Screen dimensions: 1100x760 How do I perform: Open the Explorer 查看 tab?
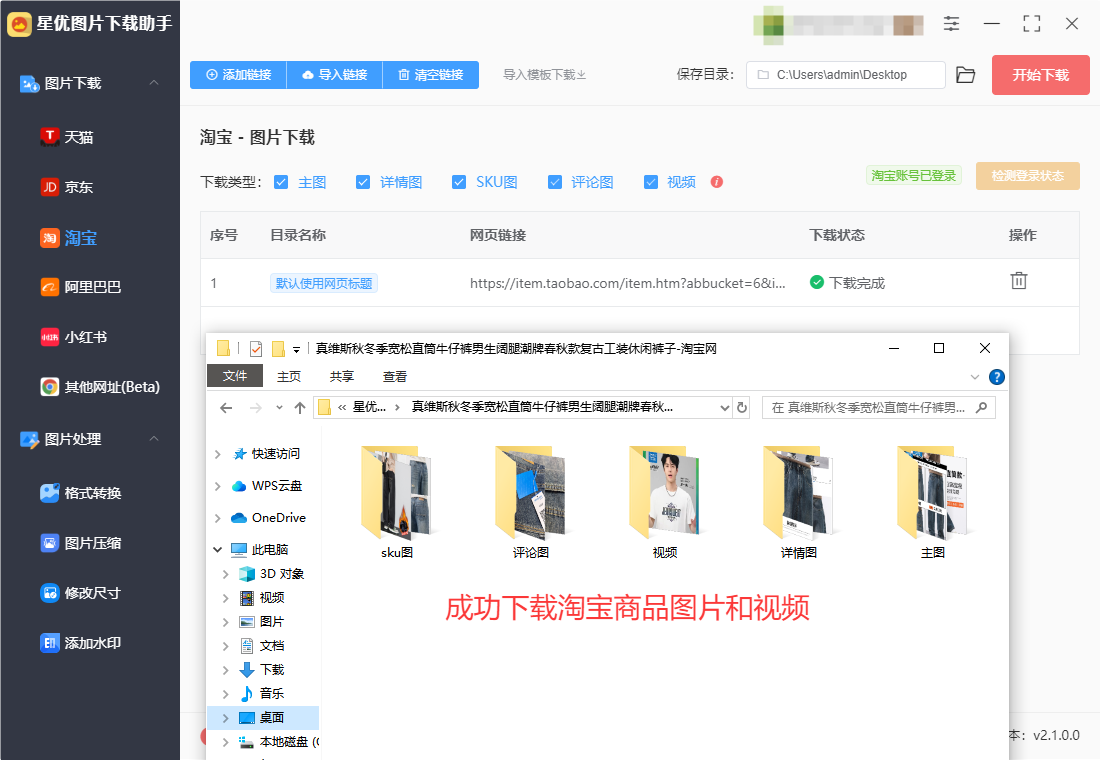pyautogui.click(x=395, y=377)
